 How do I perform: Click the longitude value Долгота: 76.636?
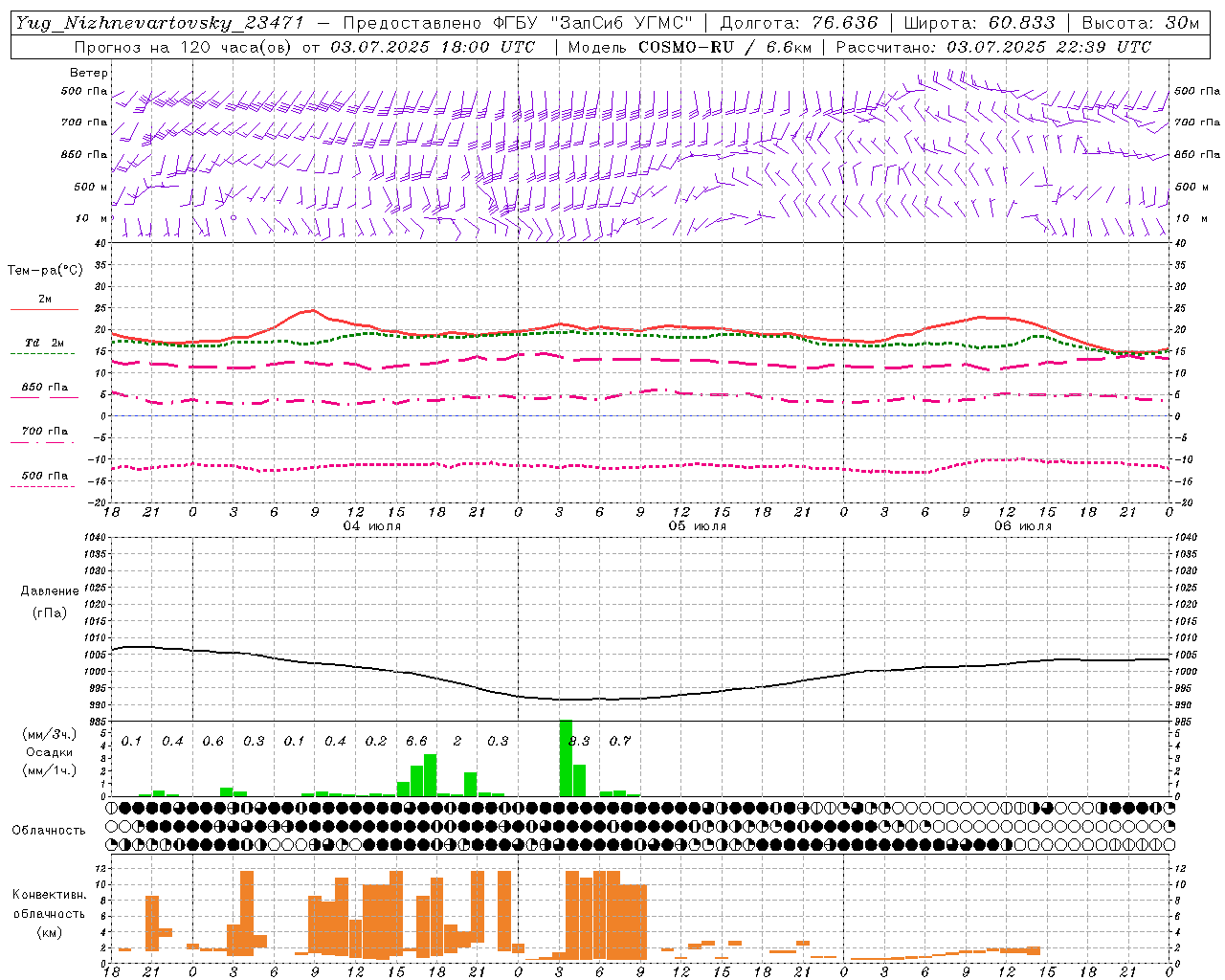(798, 23)
